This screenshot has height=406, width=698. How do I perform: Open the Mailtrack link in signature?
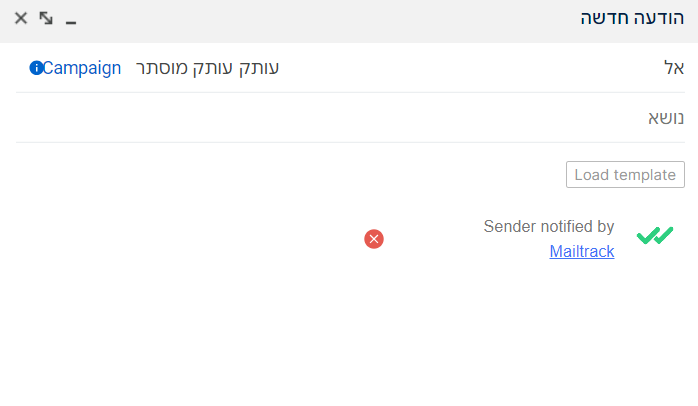click(582, 252)
